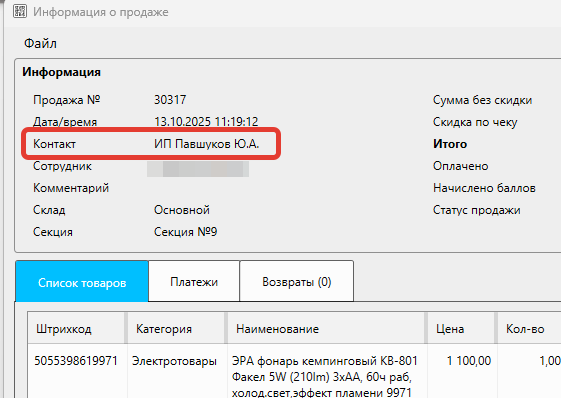Select contact ИП Павшуков Ю.А.
Screen dimensions: 561x398
point(206,144)
